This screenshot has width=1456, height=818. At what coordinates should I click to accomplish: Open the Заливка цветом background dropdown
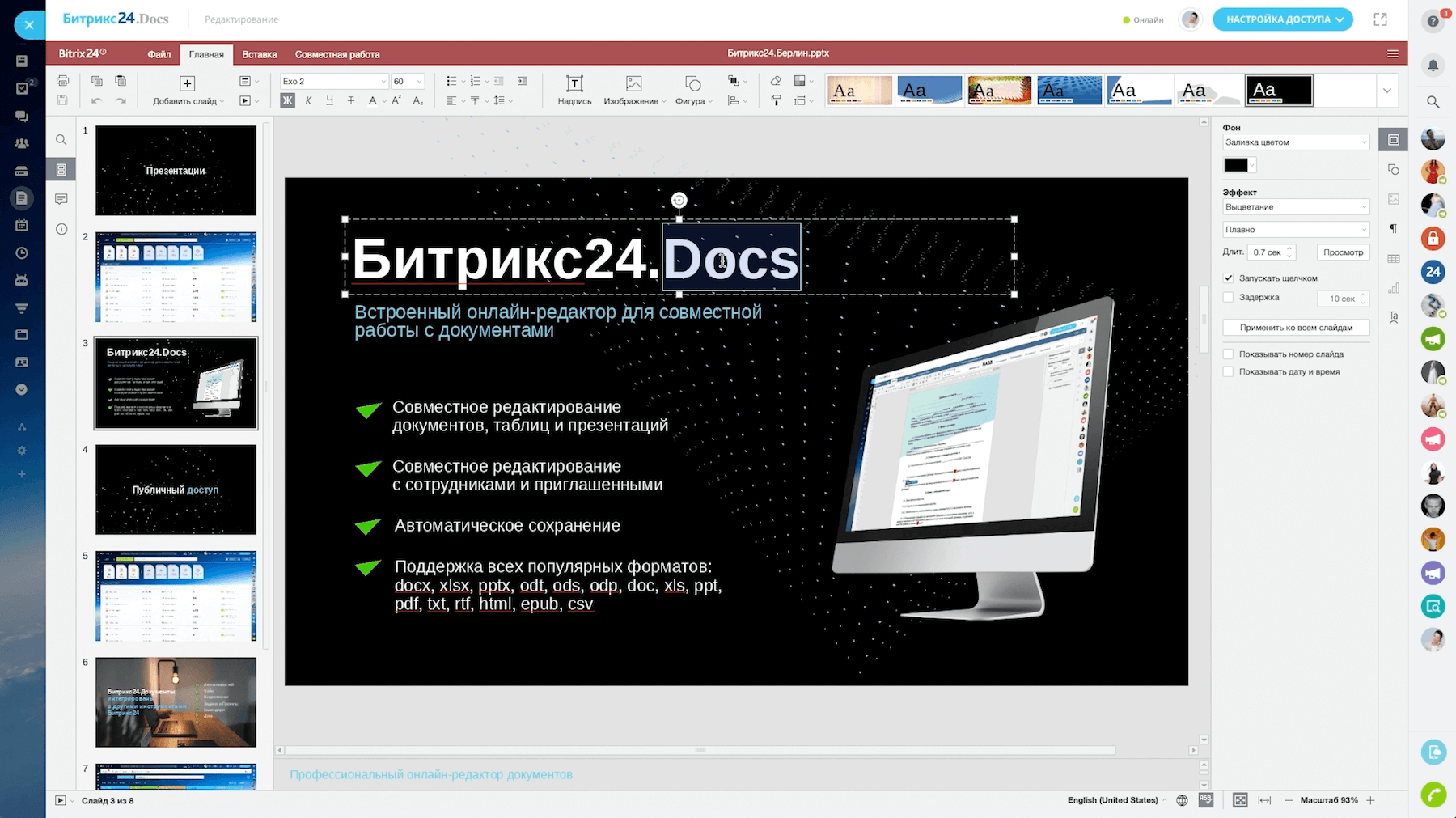click(x=1295, y=142)
